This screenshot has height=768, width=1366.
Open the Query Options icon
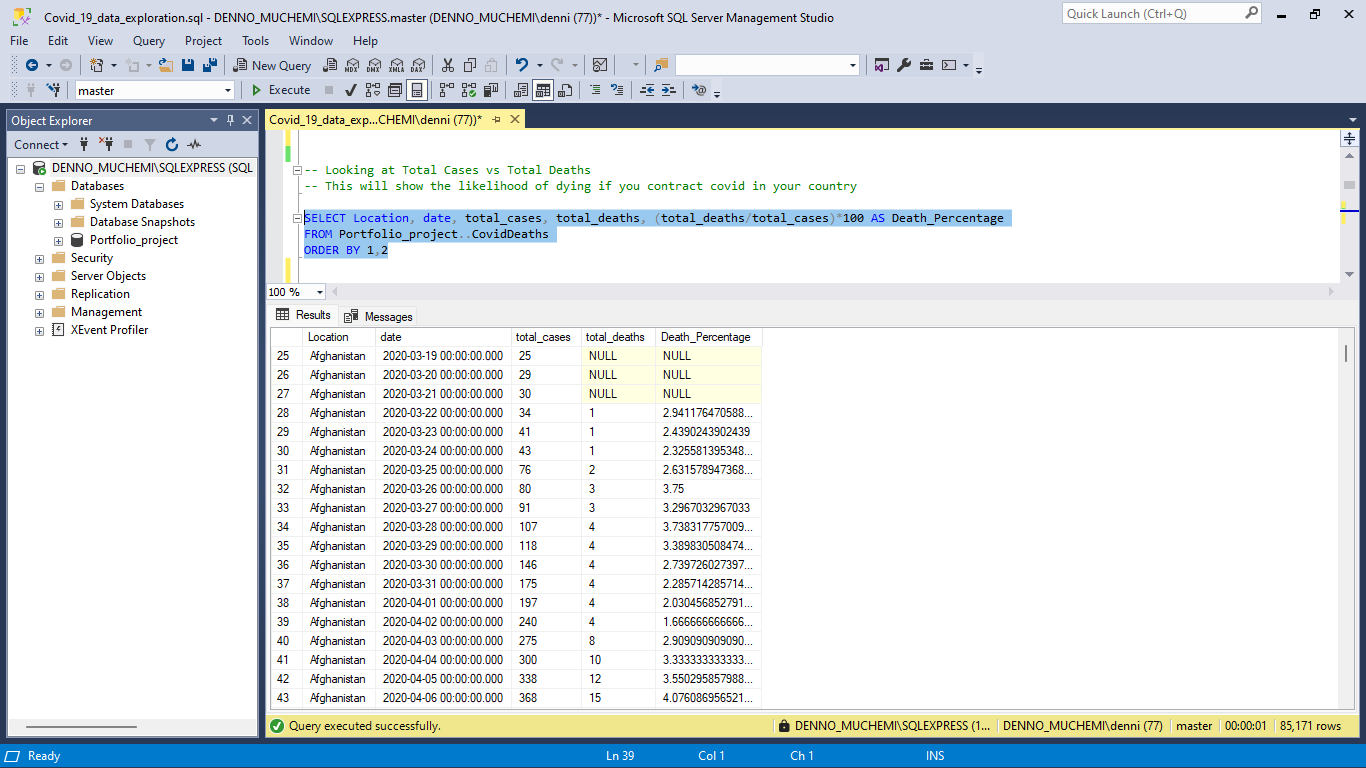pyautogui.click(x=395, y=90)
